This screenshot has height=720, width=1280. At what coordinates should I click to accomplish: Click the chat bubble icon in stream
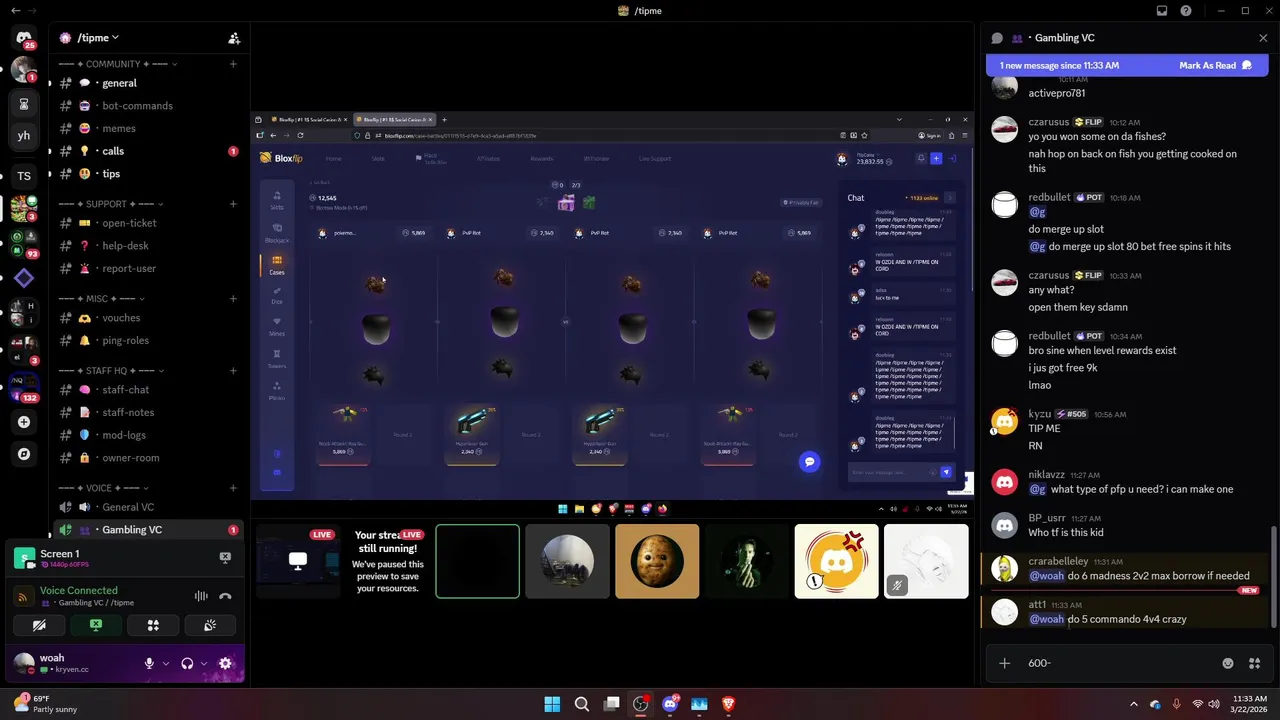(809, 461)
